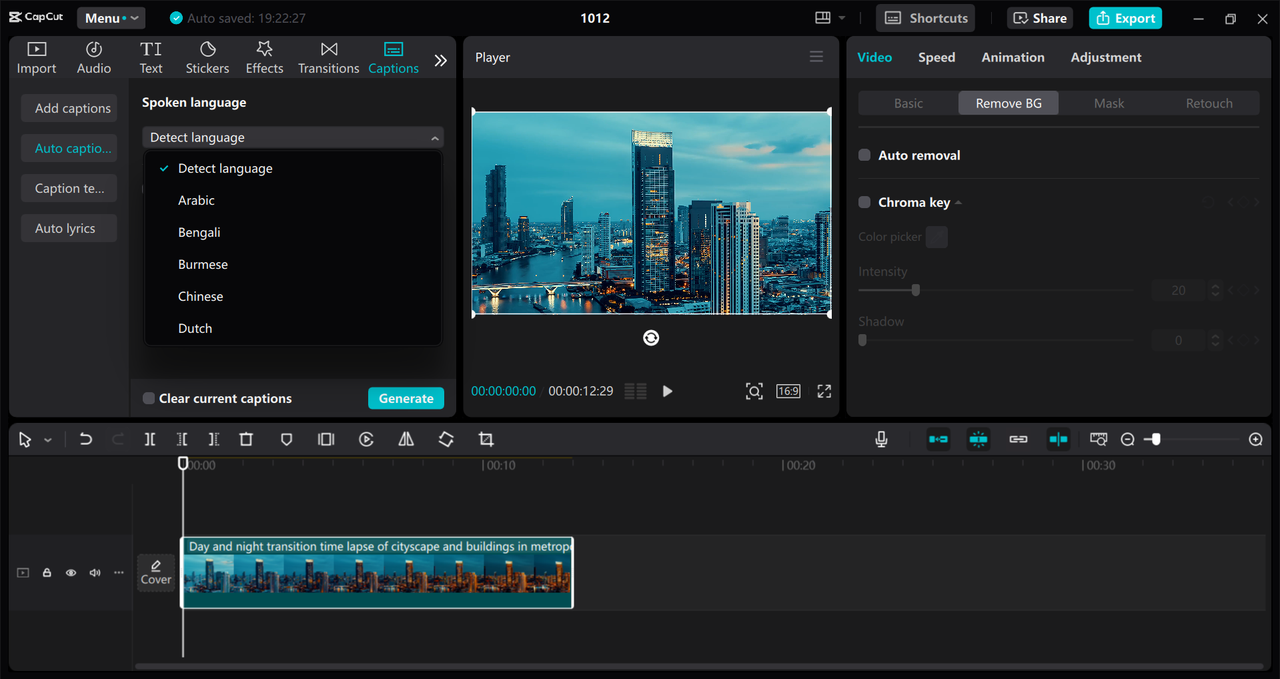This screenshot has width=1280, height=679.
Task: Open the selection tool dropdown arrow
Action: [48, 440]
